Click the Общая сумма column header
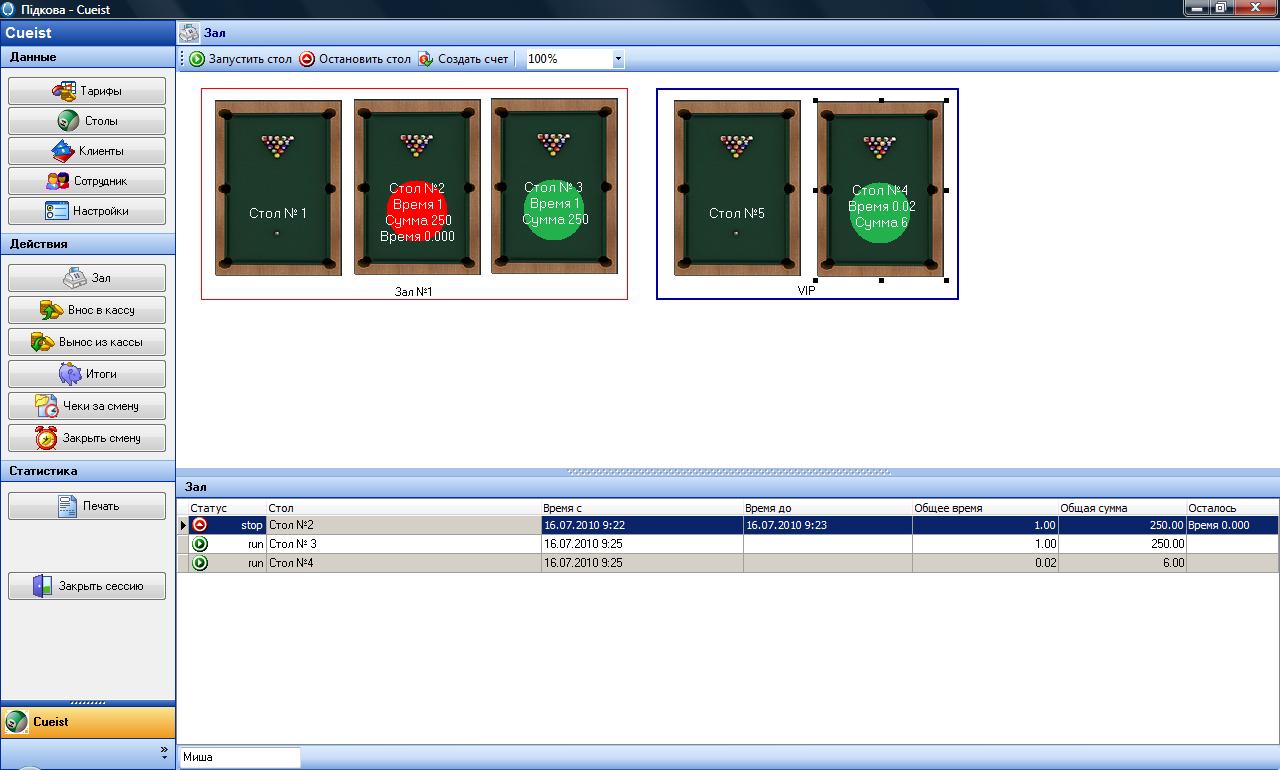 (1122, 508)
